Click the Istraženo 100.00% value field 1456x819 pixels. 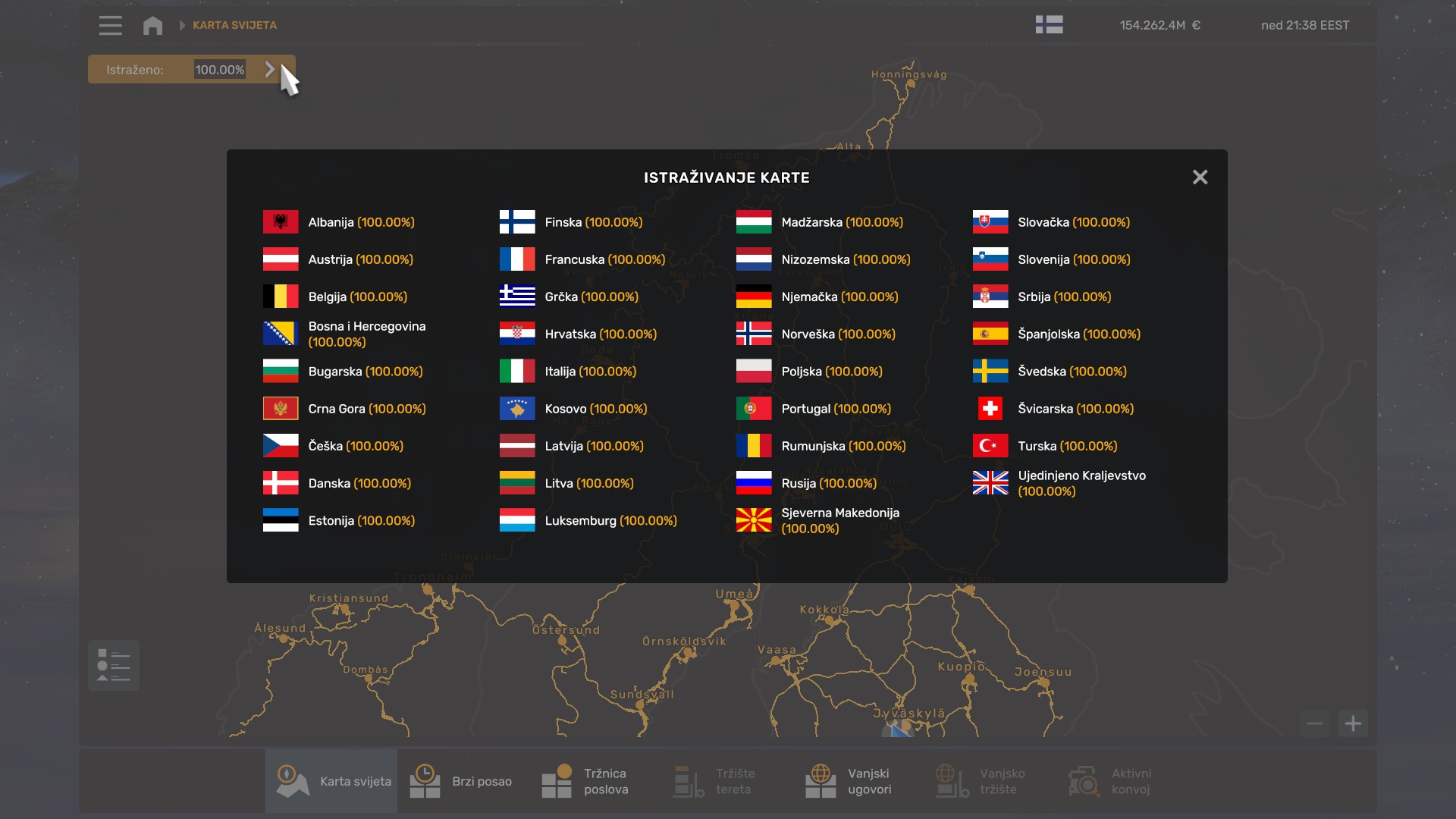(220, 69)
